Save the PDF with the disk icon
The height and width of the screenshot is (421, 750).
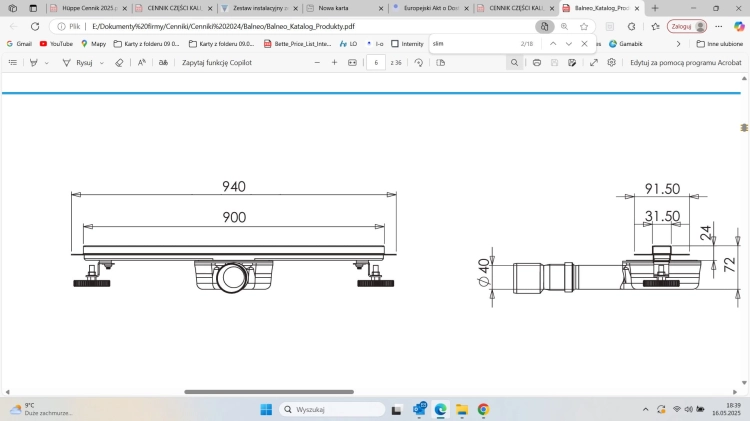pyautogui.click(x=554, y=63)
